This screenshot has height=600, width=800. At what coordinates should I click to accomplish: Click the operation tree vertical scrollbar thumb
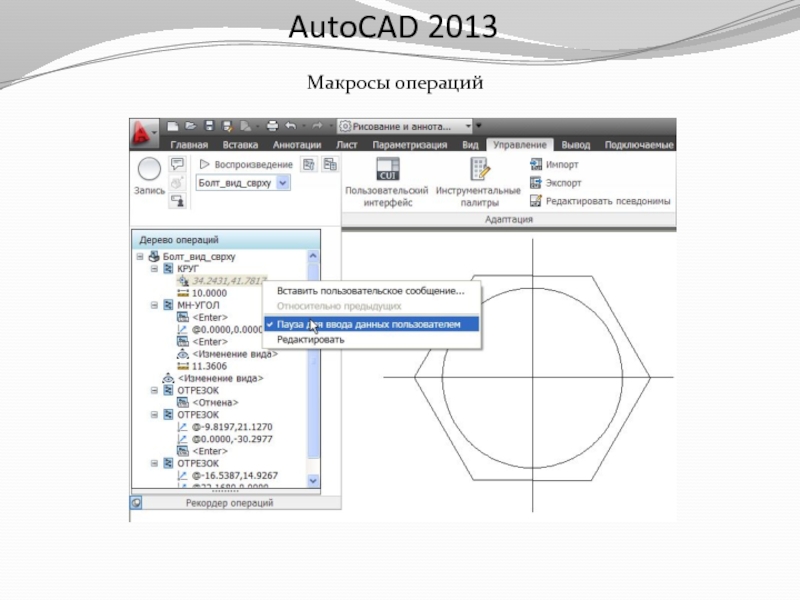pos(313,360)
